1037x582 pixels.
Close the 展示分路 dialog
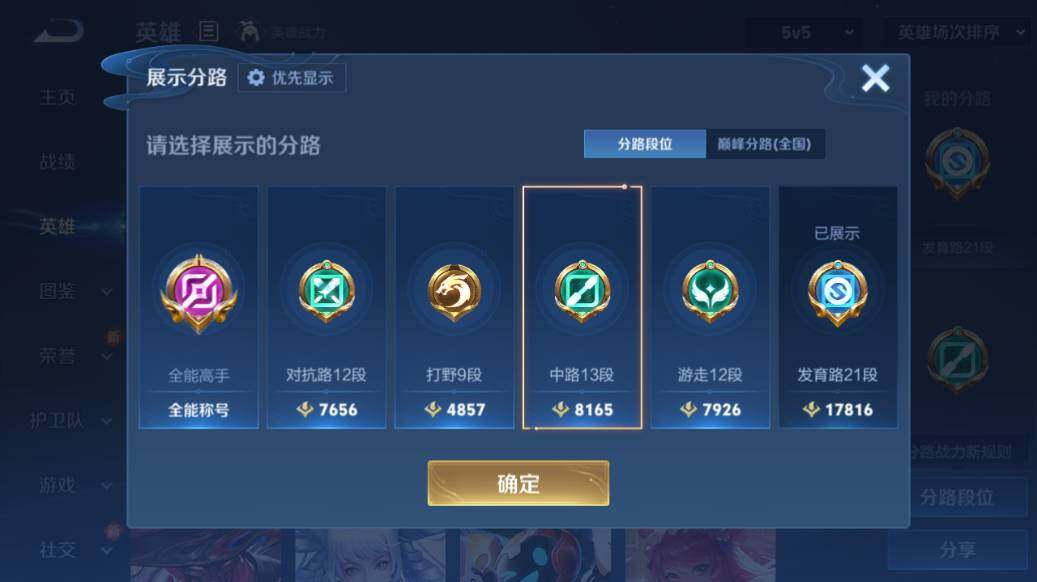[x=875, y=78]
